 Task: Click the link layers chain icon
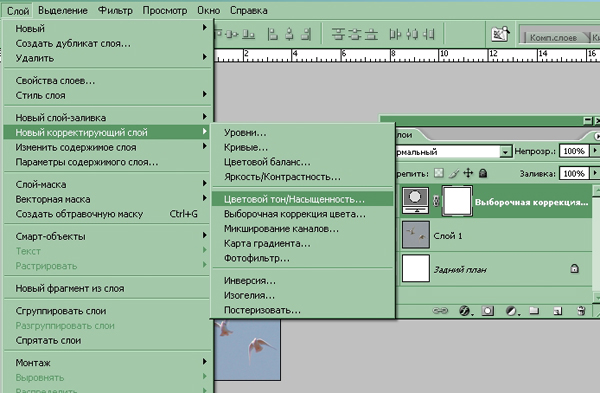[440, 311]
